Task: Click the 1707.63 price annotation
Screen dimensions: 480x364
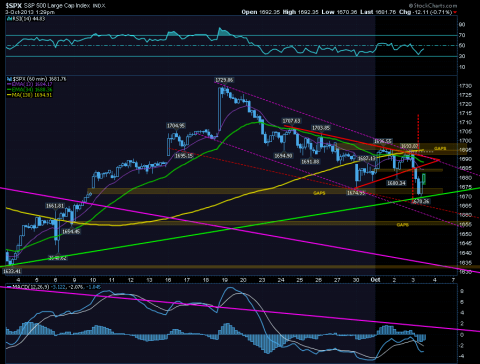Action: coord(291,121)
